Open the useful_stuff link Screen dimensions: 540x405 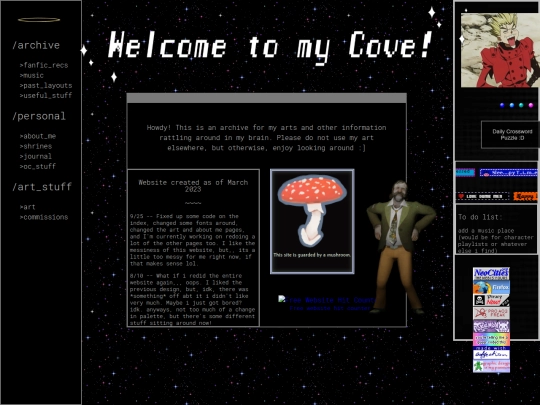click(x=46, y=95)
